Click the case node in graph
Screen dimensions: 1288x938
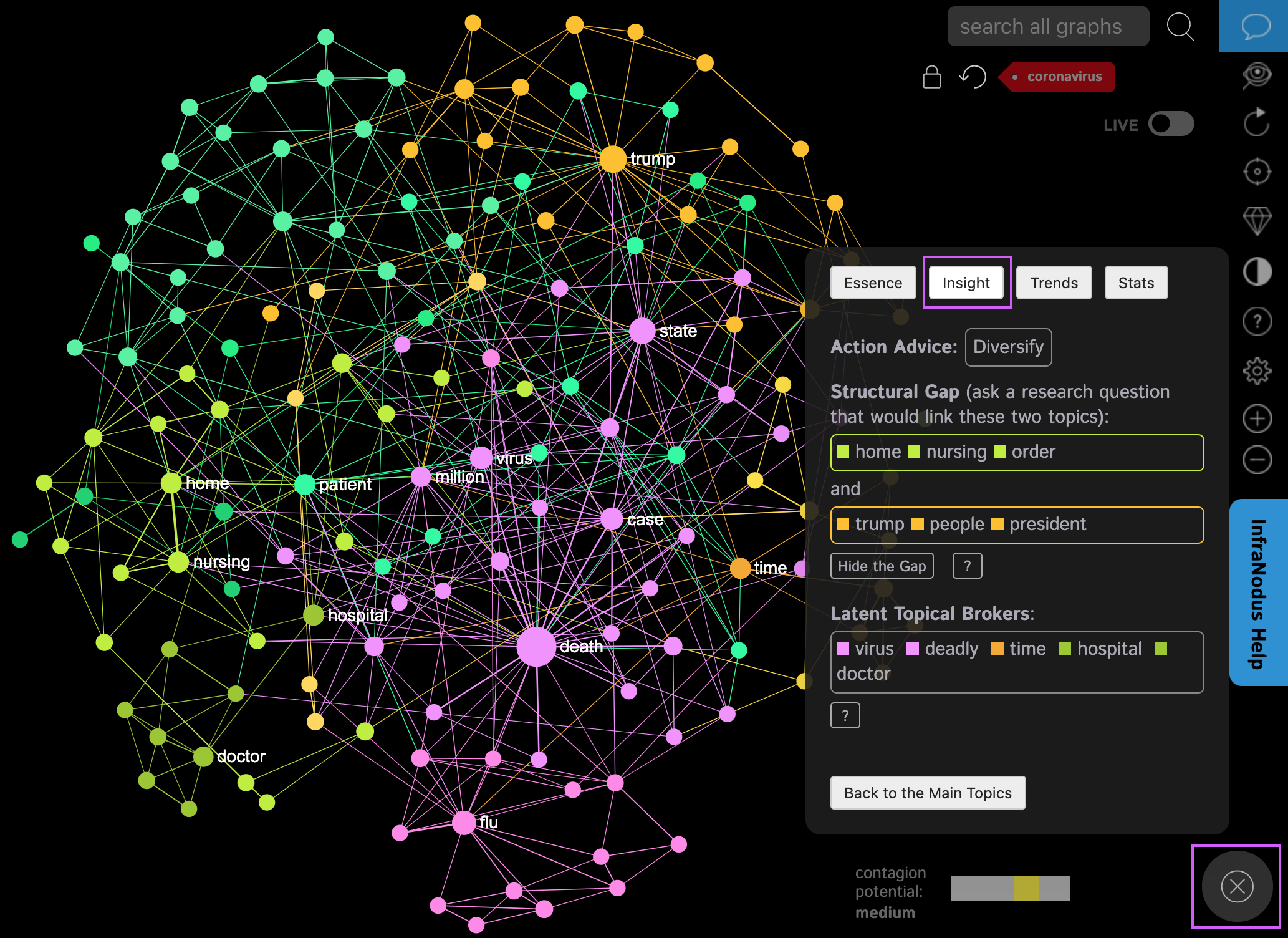pyautogui.click(x=612, y=518)
